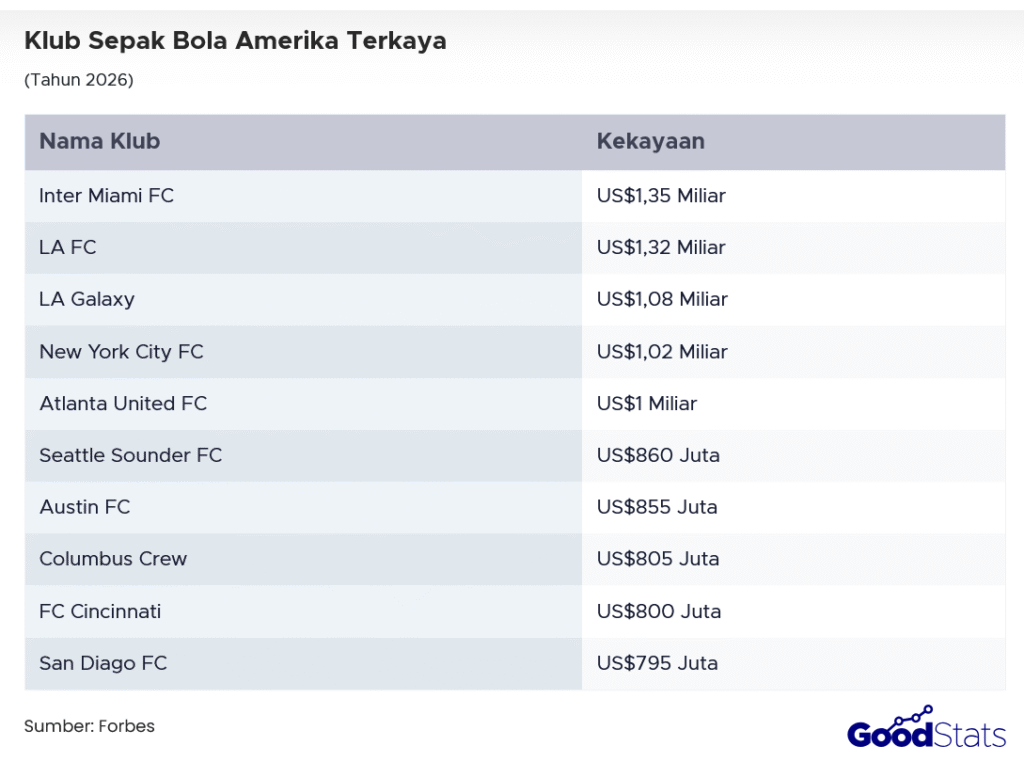Click the 'Sumber: Forbes' source text
Screen dimensions: 1024x762
[x=90, y=726]
